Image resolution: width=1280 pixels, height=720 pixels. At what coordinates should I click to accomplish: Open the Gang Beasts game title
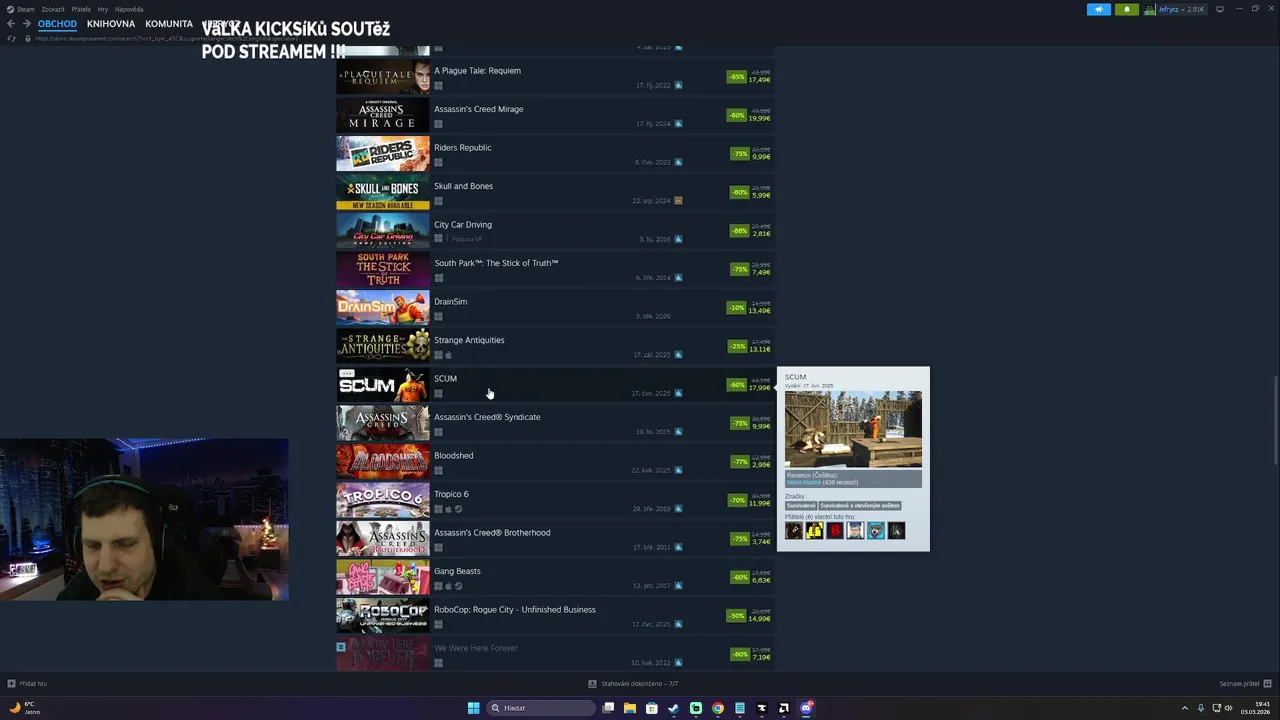tap(457, 571)
